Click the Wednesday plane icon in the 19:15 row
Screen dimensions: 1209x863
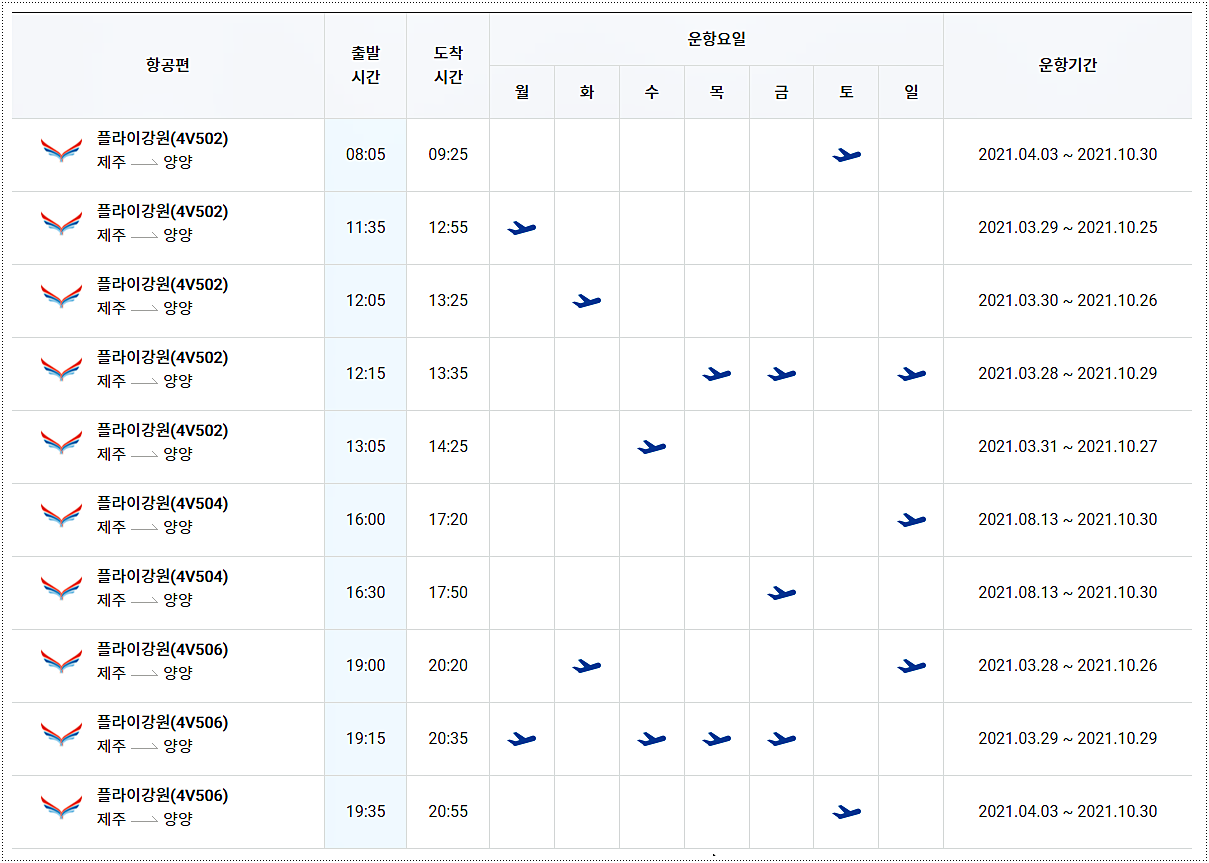point(652,739)
